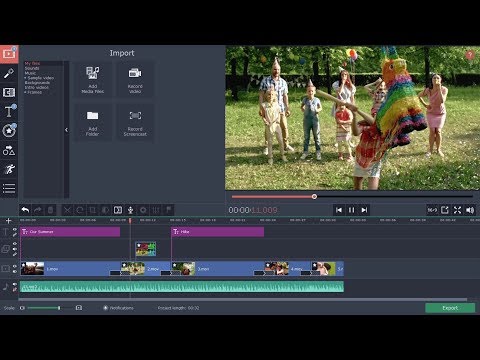Click the Add Folder tile
The height and width of the screenshot is (360, 480).
coord(93,123)
